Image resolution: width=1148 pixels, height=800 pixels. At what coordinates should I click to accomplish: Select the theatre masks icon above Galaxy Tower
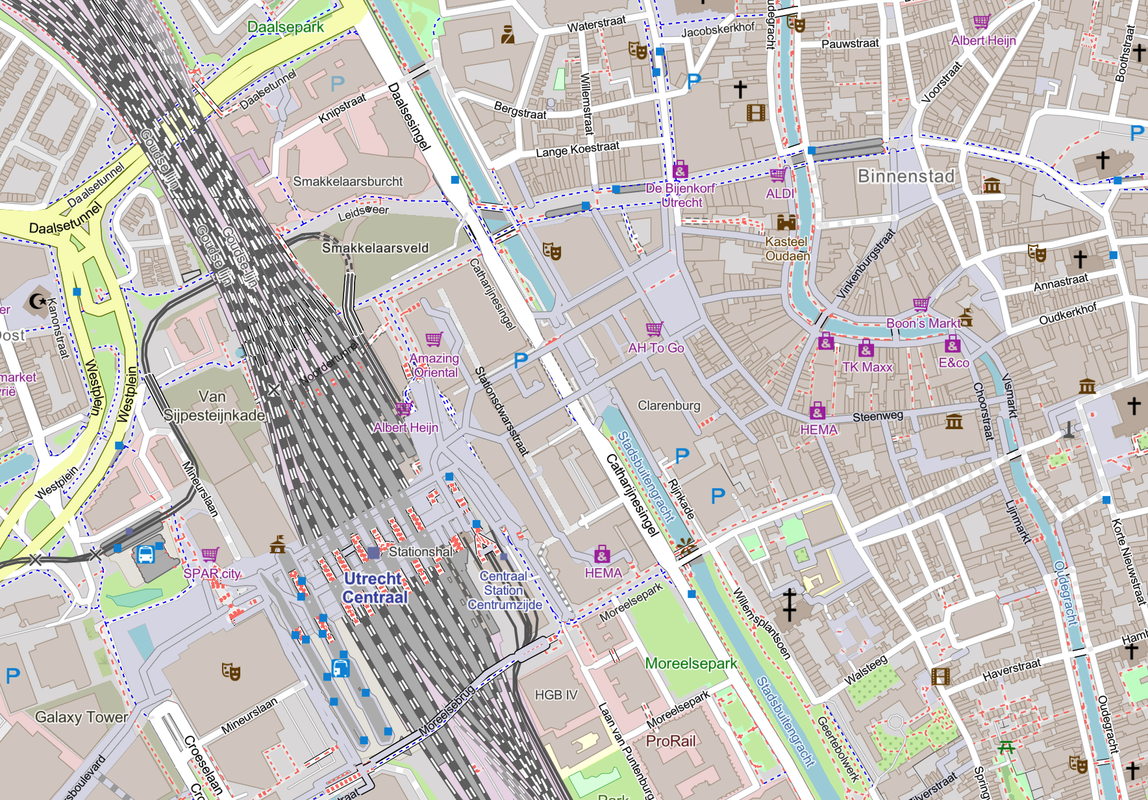coord(231,671)
